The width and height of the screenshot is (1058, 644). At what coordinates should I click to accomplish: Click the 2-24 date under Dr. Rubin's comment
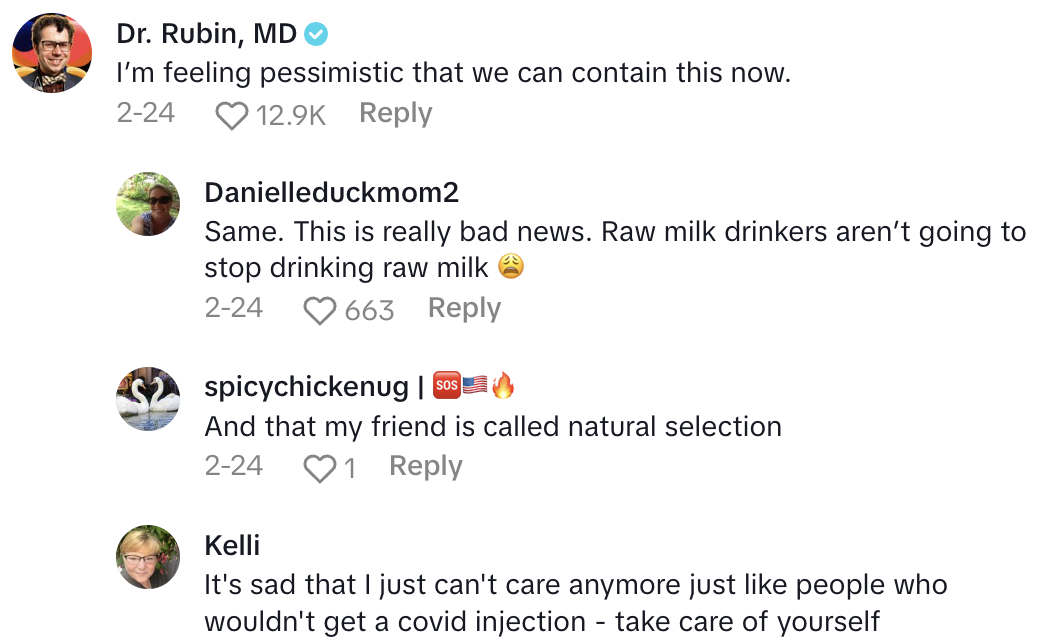pyautogui.click(x=145, y=114)
